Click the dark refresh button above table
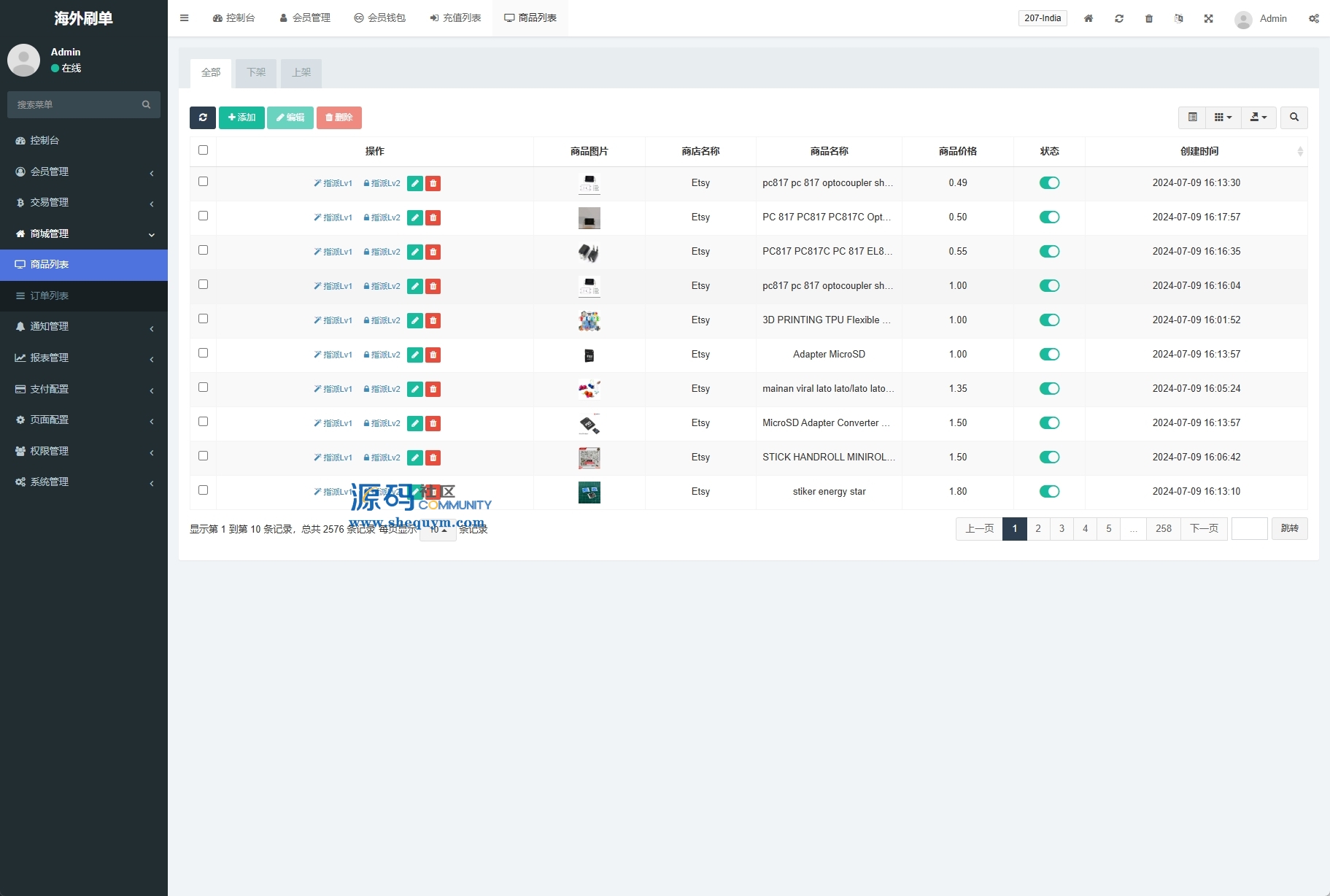This screenshot has width=1330, height=896. coord(203,117)
